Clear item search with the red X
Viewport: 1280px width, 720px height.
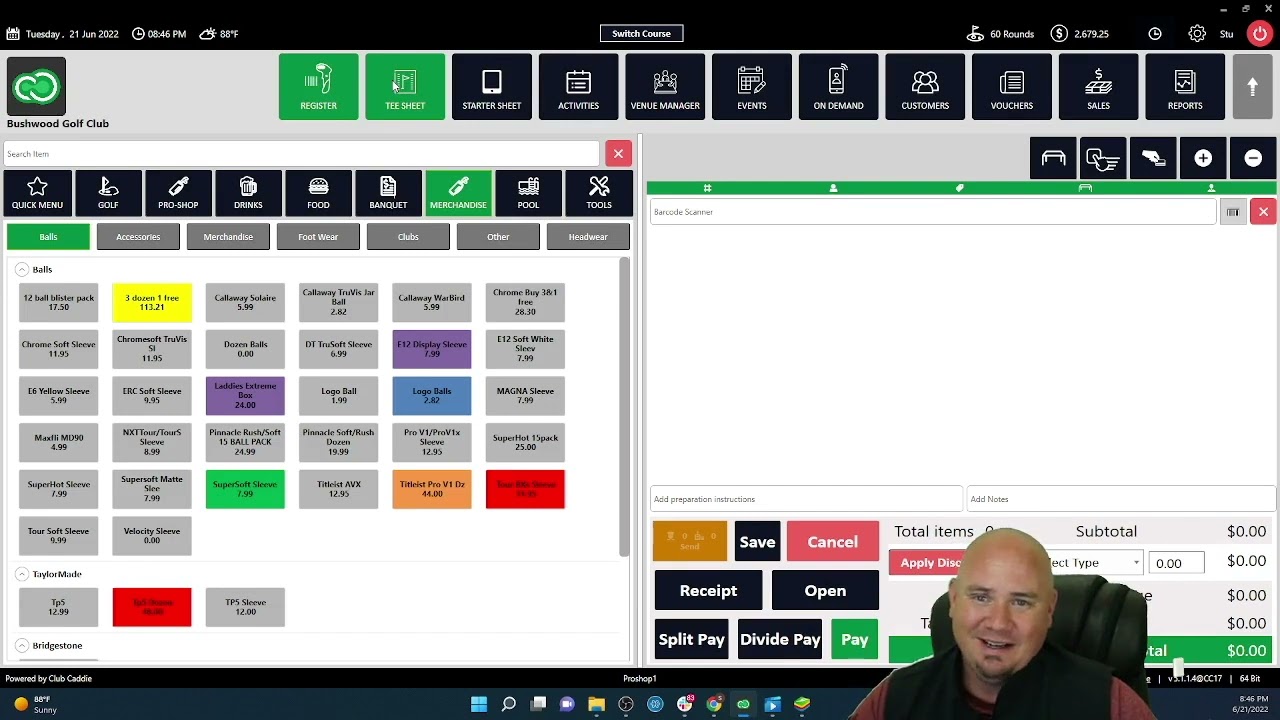(x=618, y=154)
